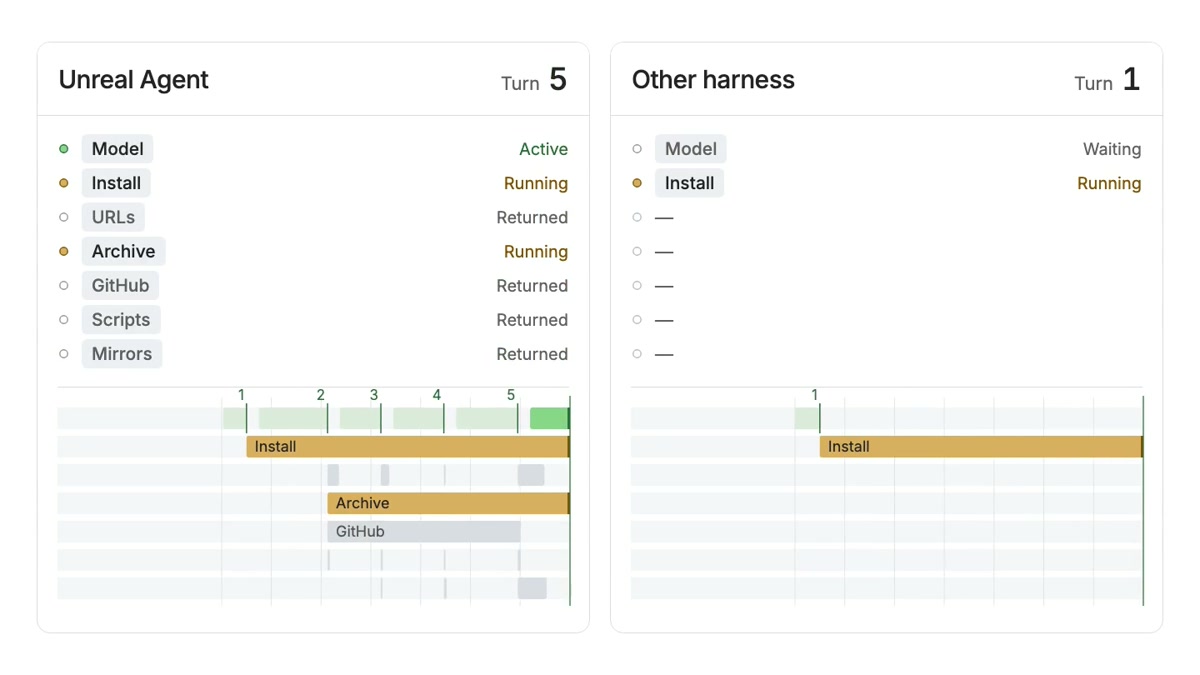Open the URLs chip

(x=113, y=217)
